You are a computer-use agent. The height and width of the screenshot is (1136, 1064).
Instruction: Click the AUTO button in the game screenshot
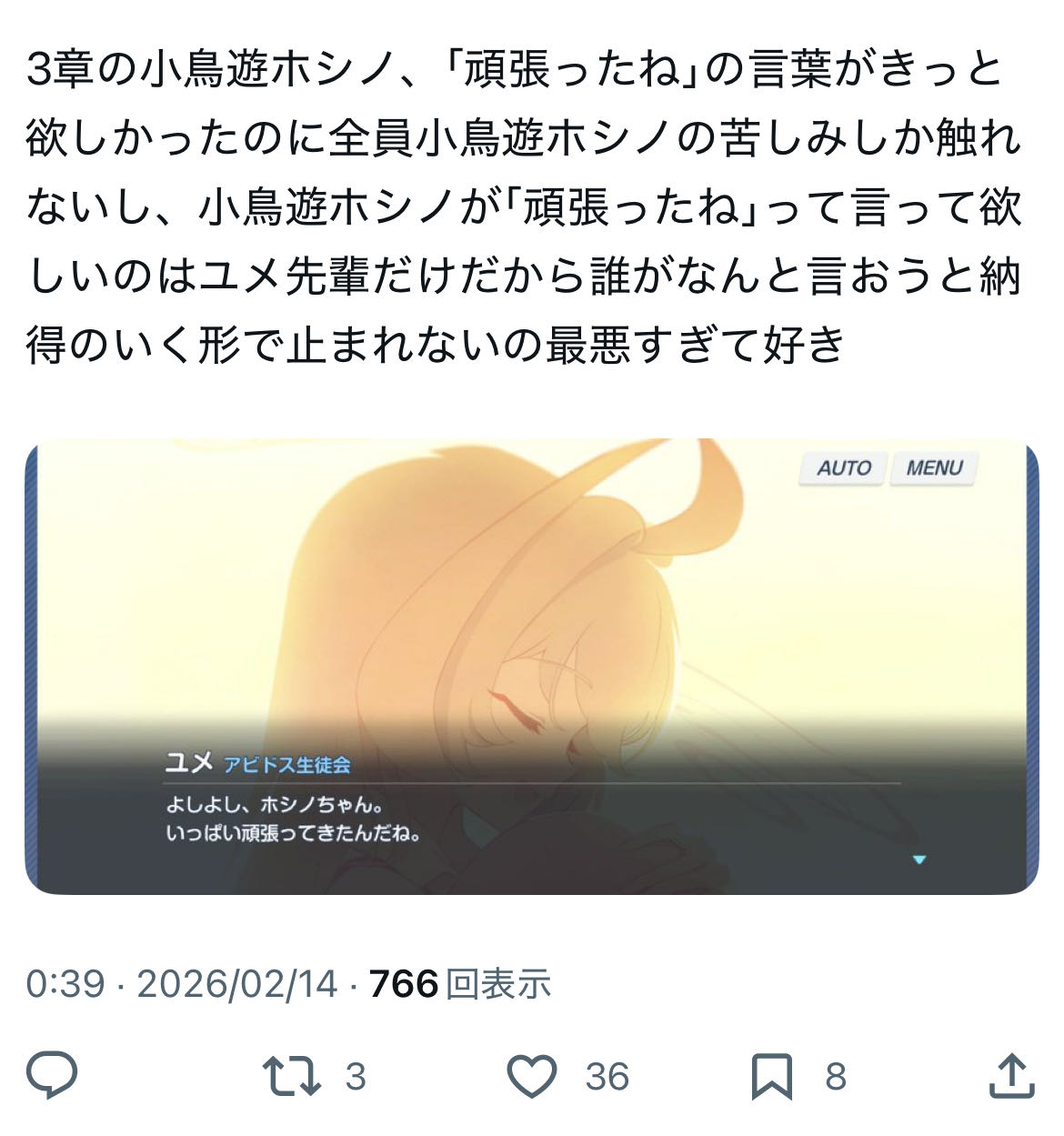[x=842, y=468]
